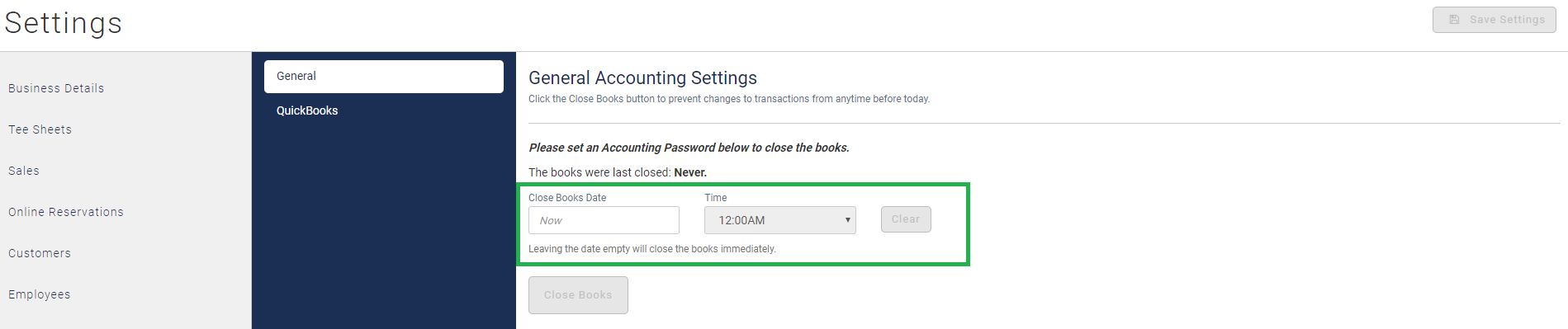Open the Employees settings section
This screenshot has width=1568, height=329.
39,294
